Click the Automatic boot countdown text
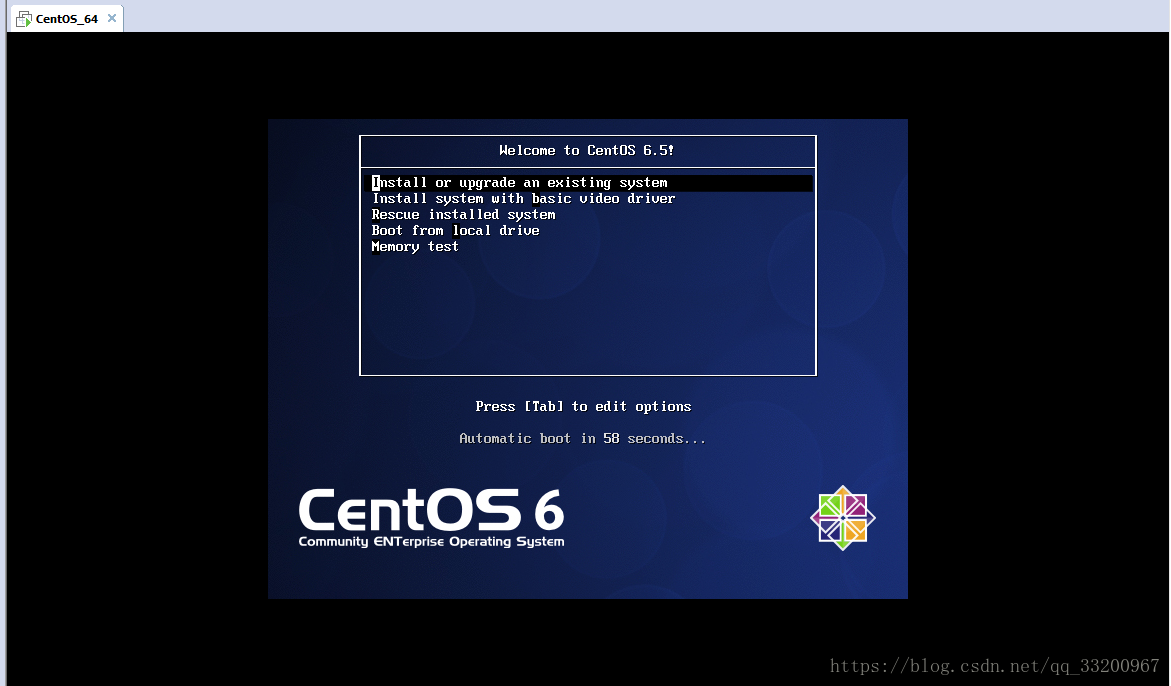The image size is (1171, 686). (x=582, y=439)
